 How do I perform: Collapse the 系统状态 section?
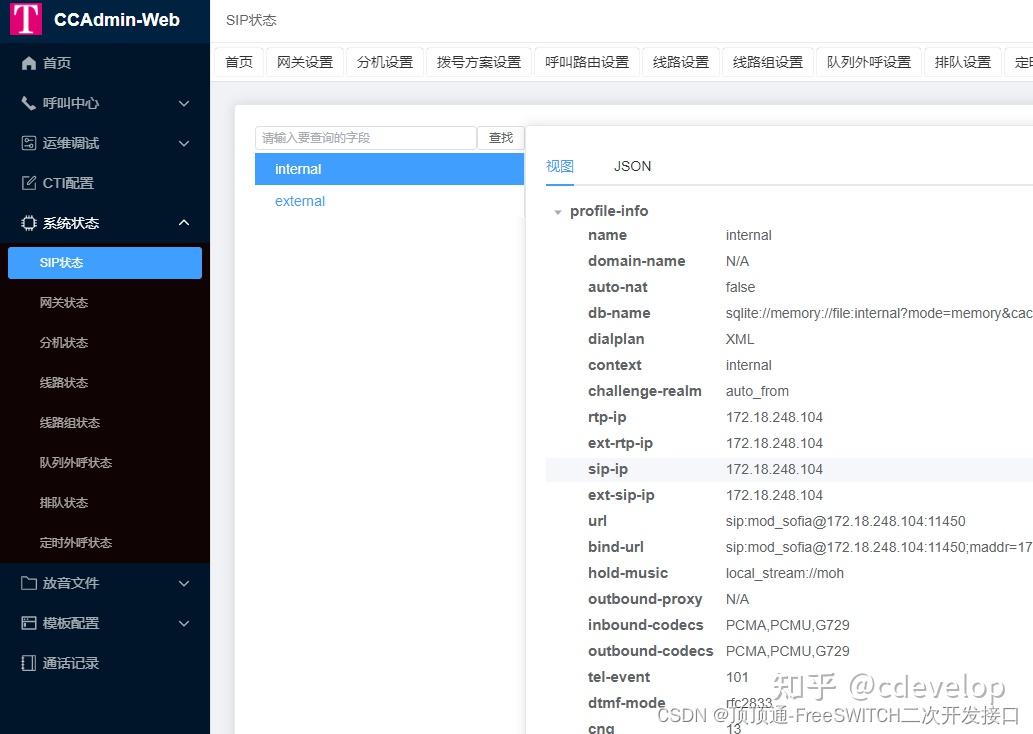183,222
